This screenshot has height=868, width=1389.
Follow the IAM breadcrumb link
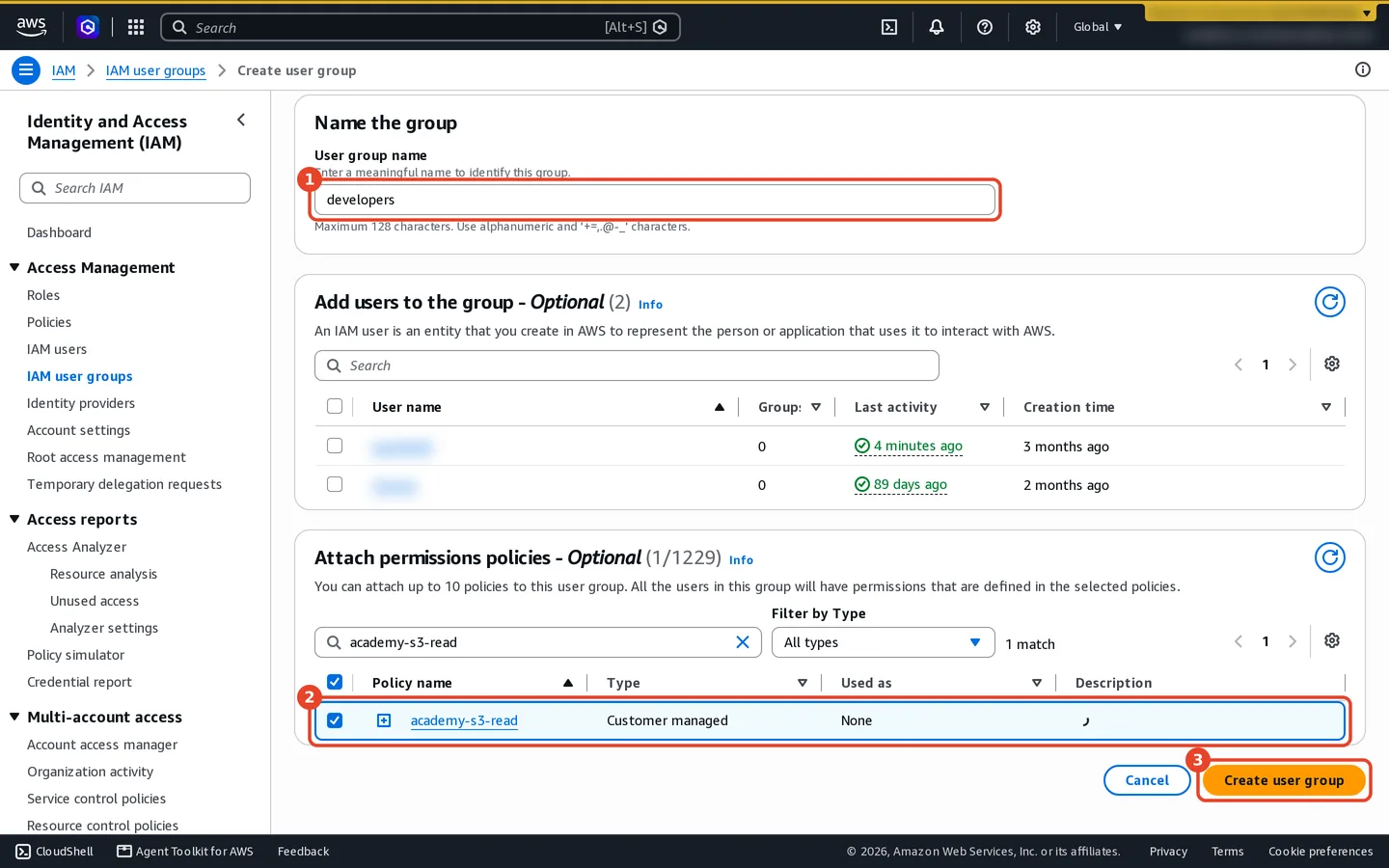[64, 70]
